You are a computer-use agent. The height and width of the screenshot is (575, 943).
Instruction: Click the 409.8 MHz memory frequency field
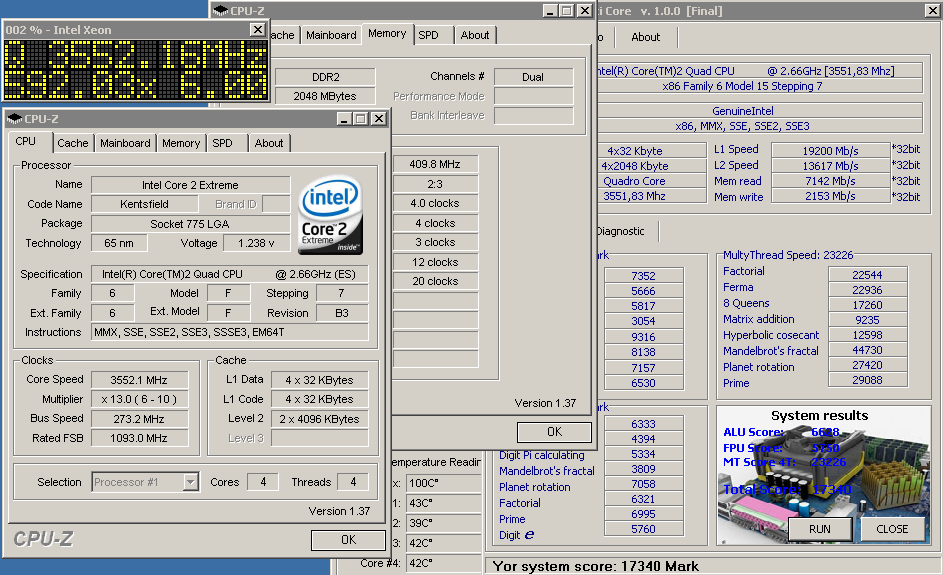click(435, 164)
